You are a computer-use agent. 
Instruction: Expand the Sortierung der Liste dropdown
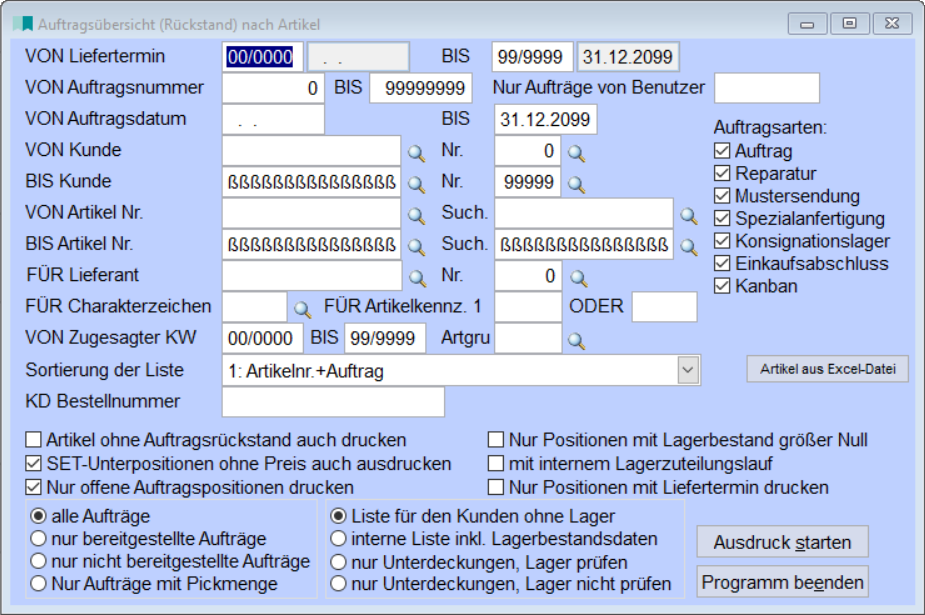[688, 371]
